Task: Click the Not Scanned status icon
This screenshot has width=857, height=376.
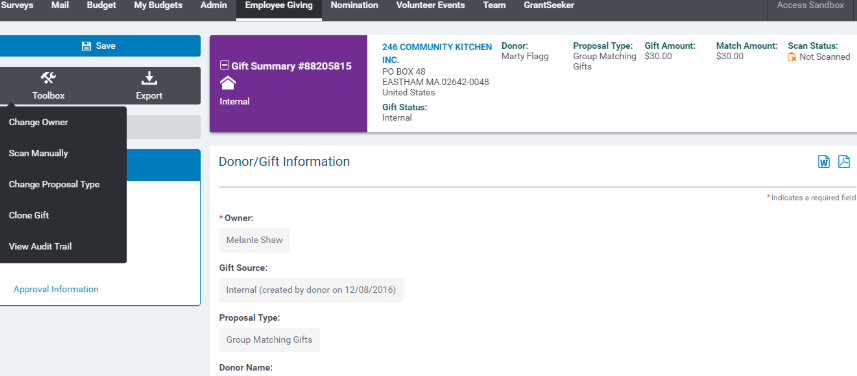Action: 792,57
